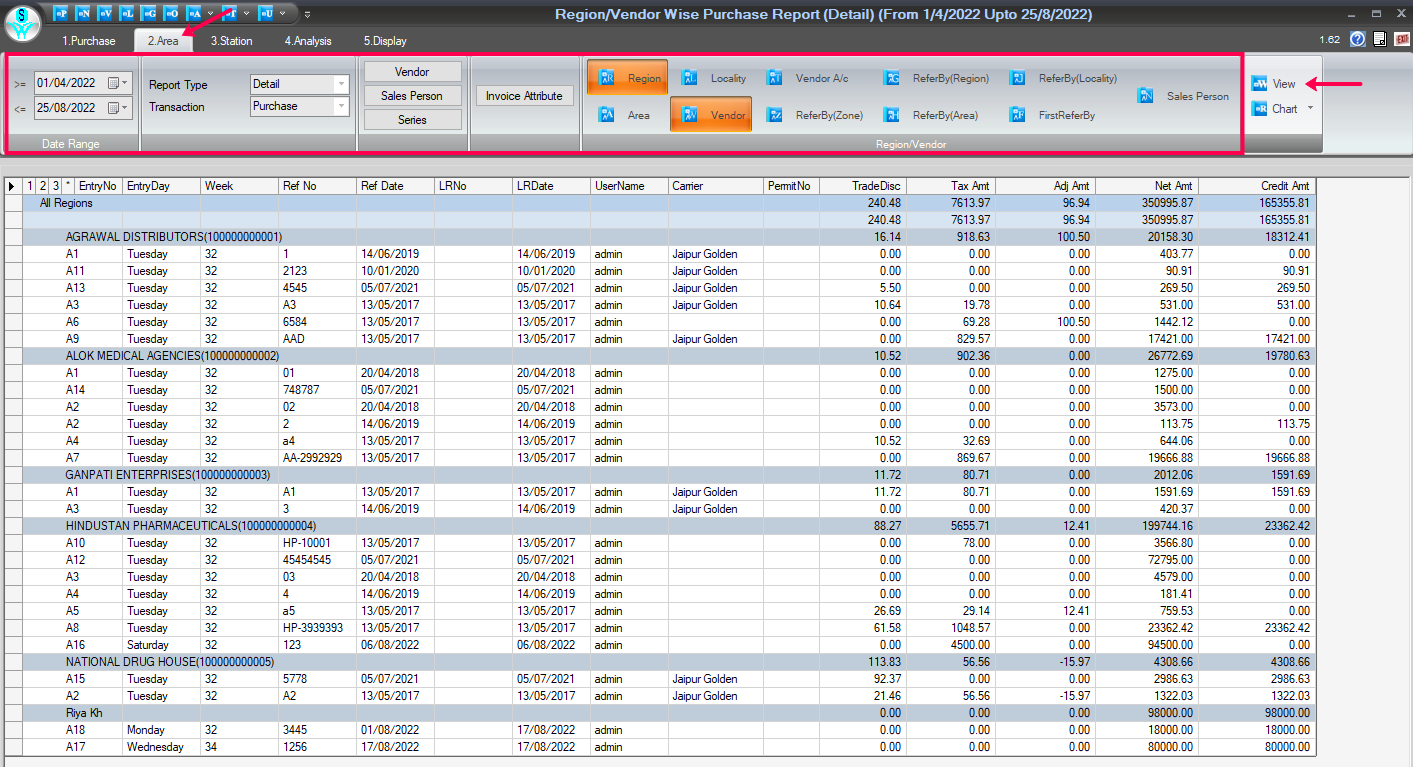Image resolution: width=1413 pixels, height=767 pixels.
Task: Click the V quick access icon
Action: 105,14
